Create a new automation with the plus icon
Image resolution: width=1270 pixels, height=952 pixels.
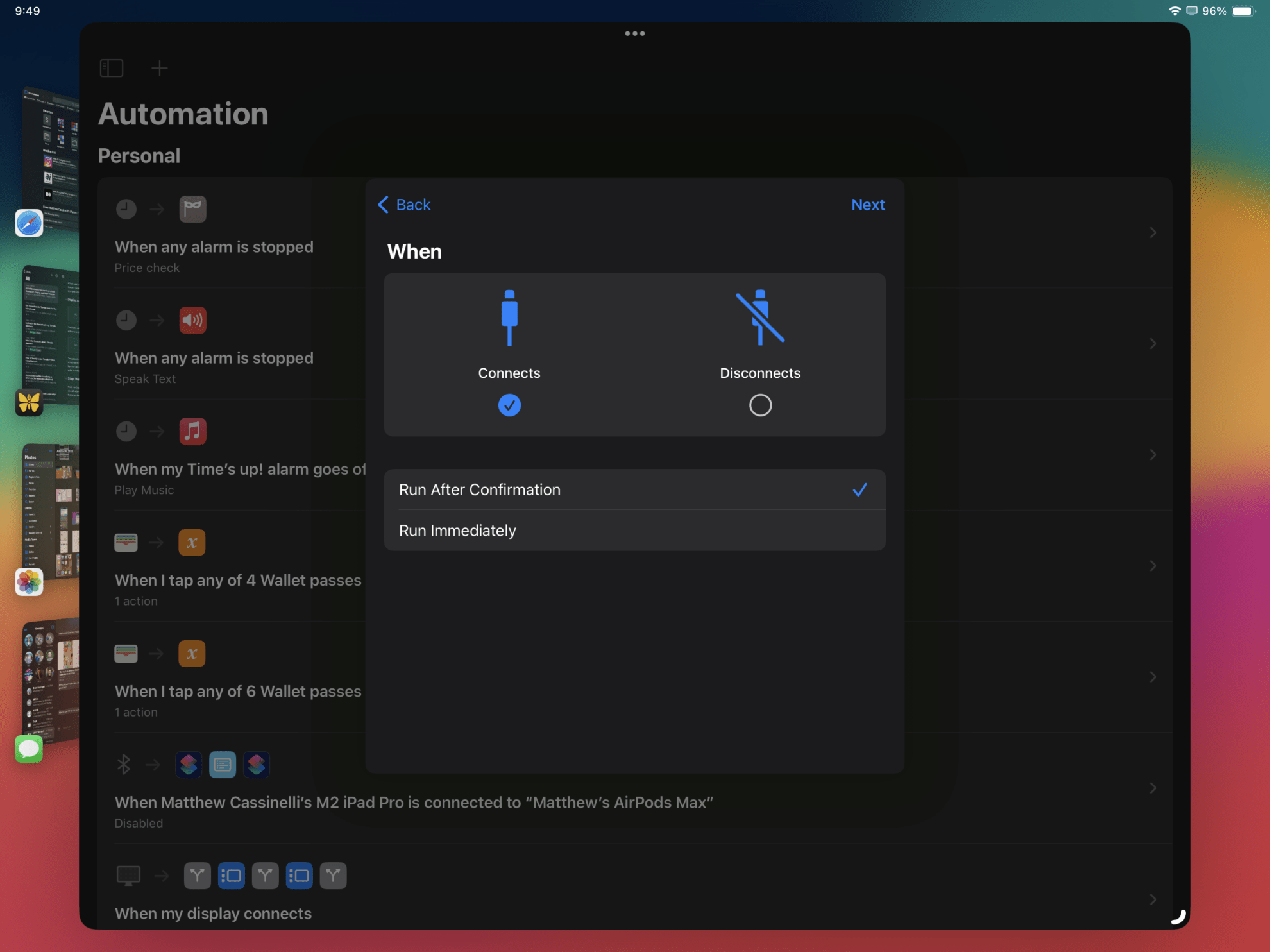pyautogui.click(x=159, y=67)
